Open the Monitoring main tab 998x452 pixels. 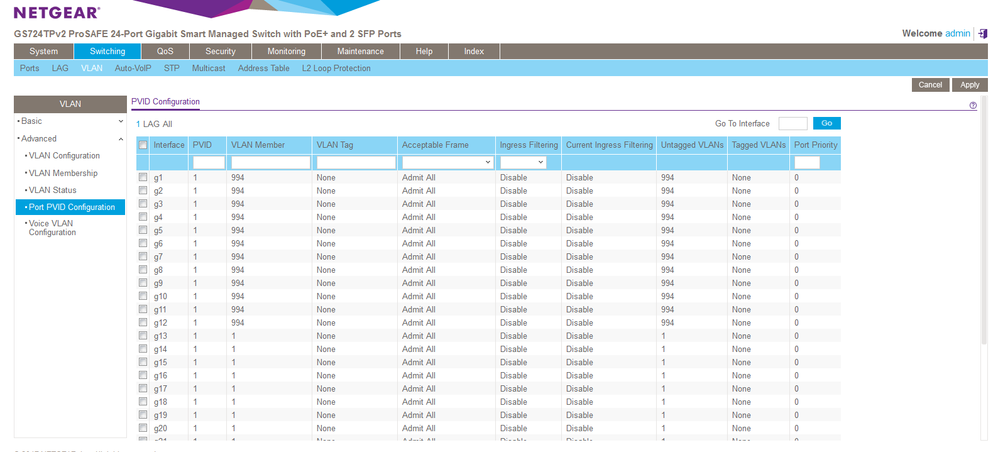286,51
